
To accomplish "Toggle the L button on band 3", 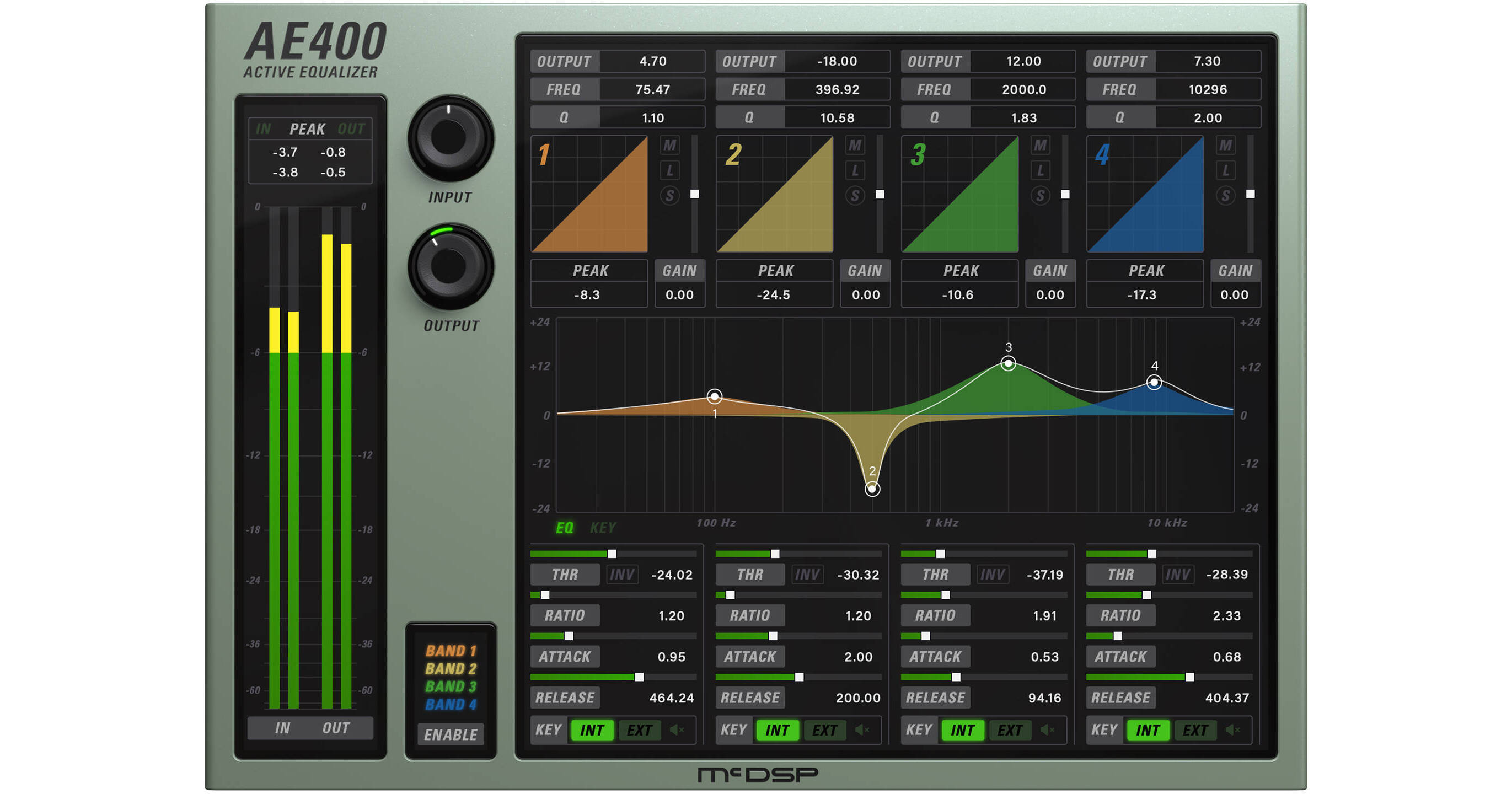I will pos(1040,171).
